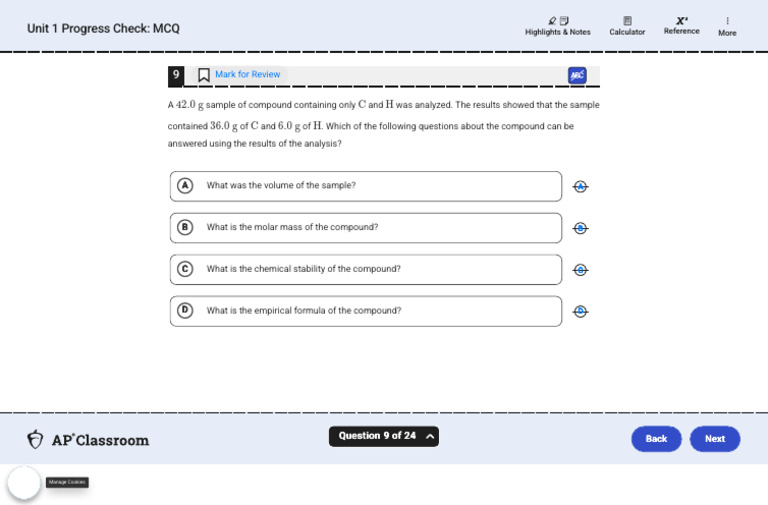Toggle the ABC answer eliminator tool
The height and width of the screenshot is (505, 768).
[577, 75]
